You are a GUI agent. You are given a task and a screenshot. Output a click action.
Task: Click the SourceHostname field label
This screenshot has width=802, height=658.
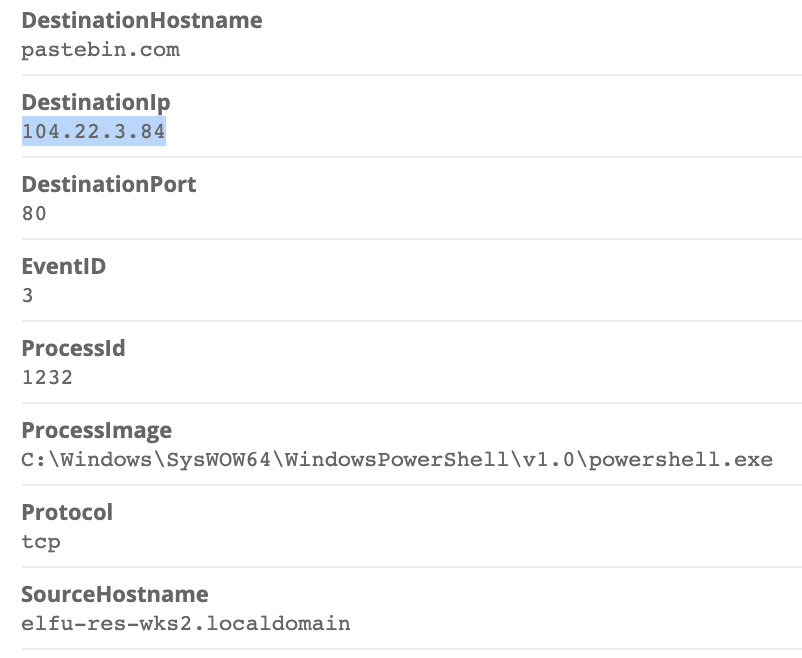pyautogui.click(x=115, y=595)
